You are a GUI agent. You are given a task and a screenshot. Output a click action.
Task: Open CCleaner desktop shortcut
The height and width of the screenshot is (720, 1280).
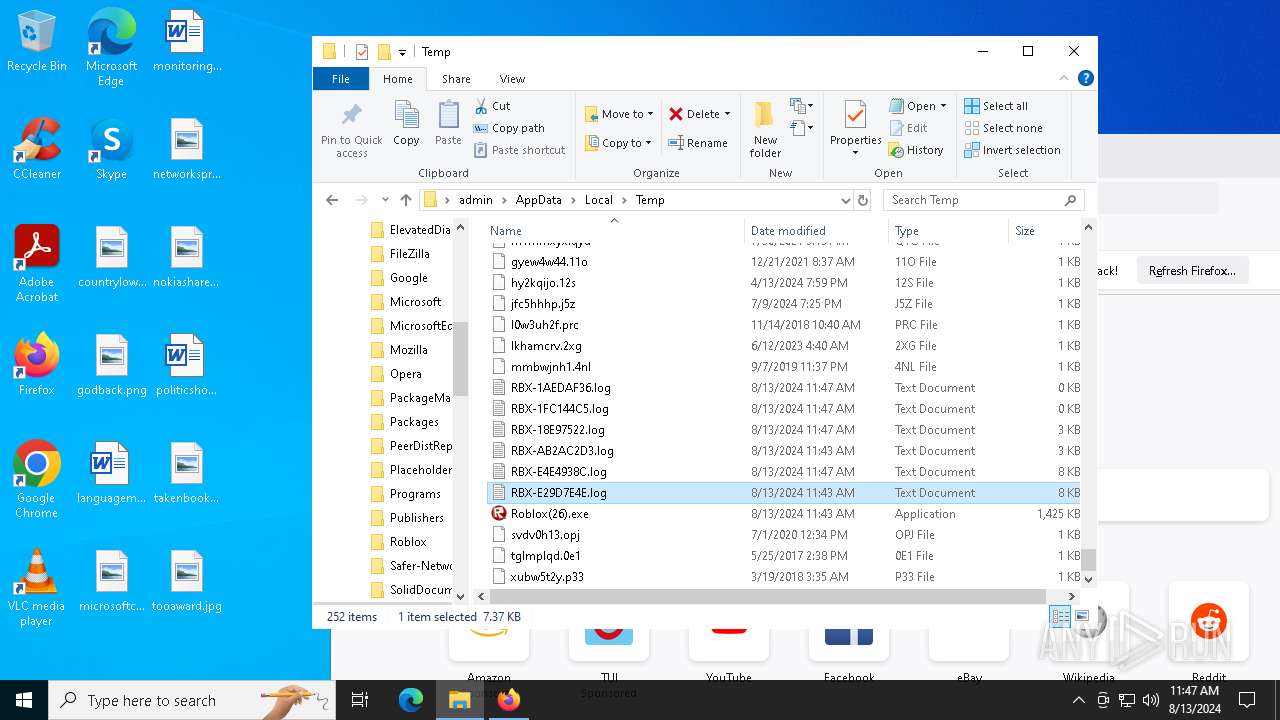tap(37, 149)
